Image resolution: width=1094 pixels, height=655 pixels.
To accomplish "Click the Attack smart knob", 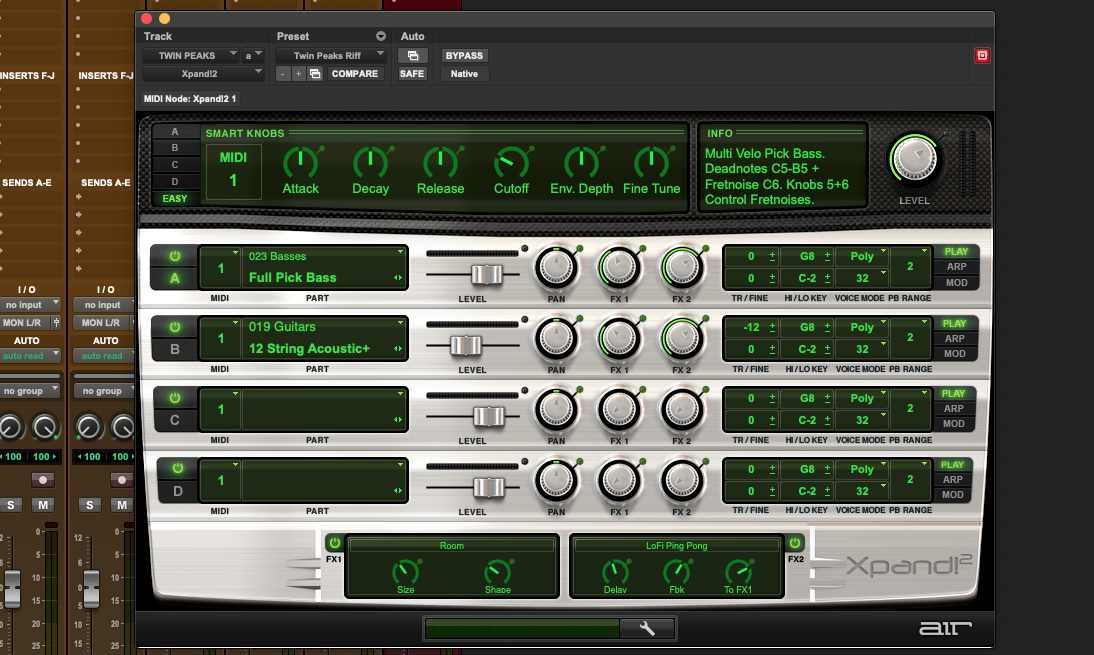I will [300, 163].
